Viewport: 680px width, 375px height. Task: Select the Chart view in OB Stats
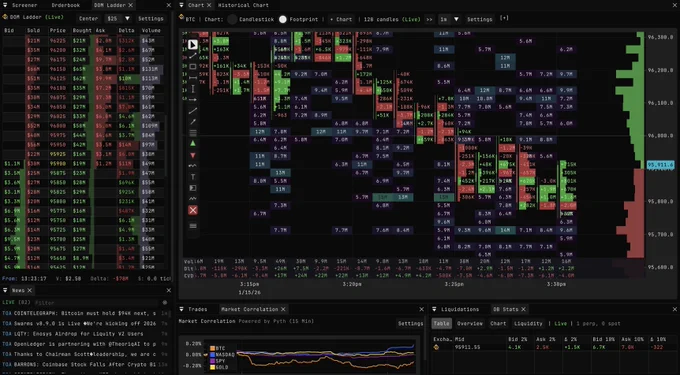[498, 323]
